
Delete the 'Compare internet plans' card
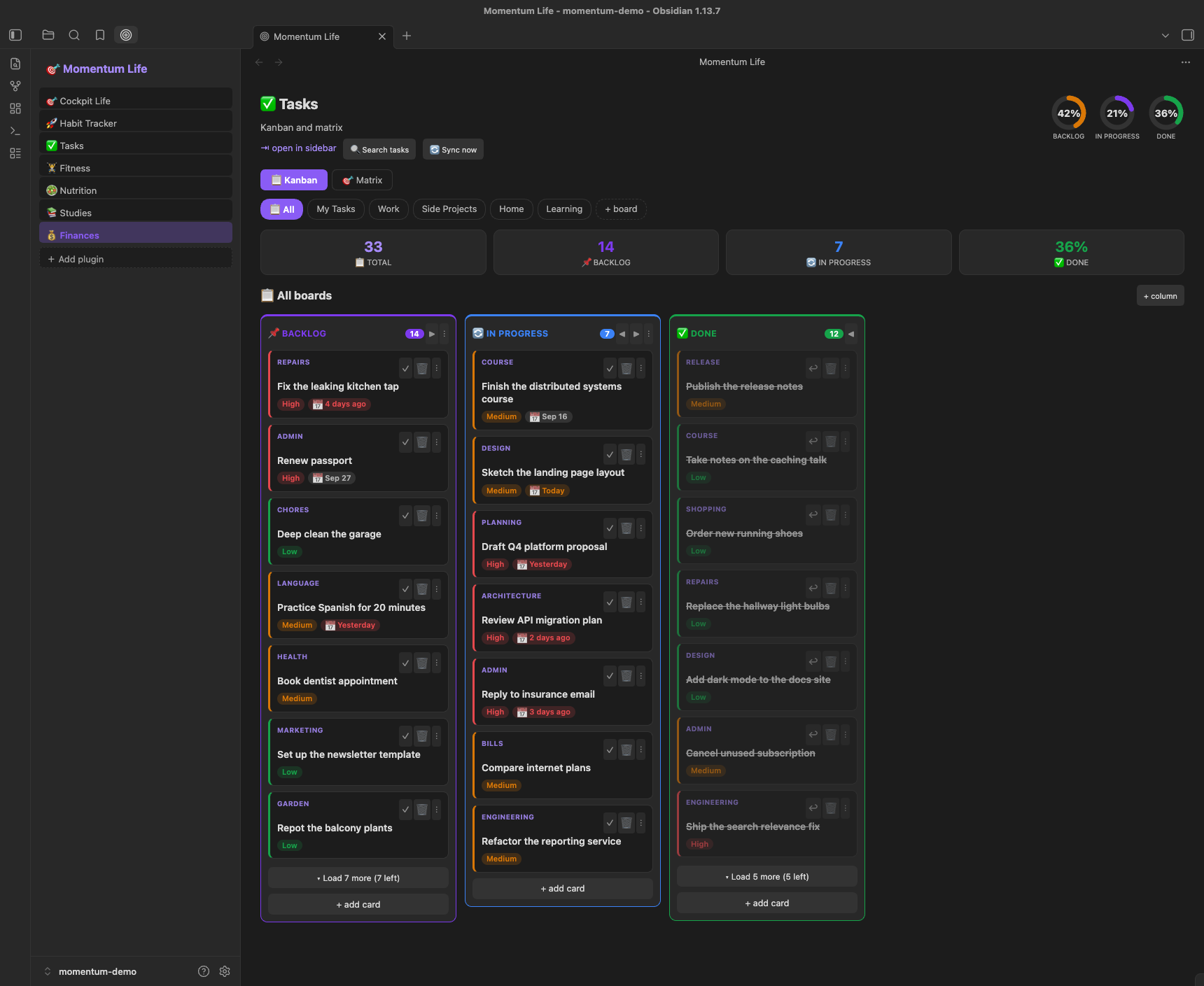pos(626,749)
